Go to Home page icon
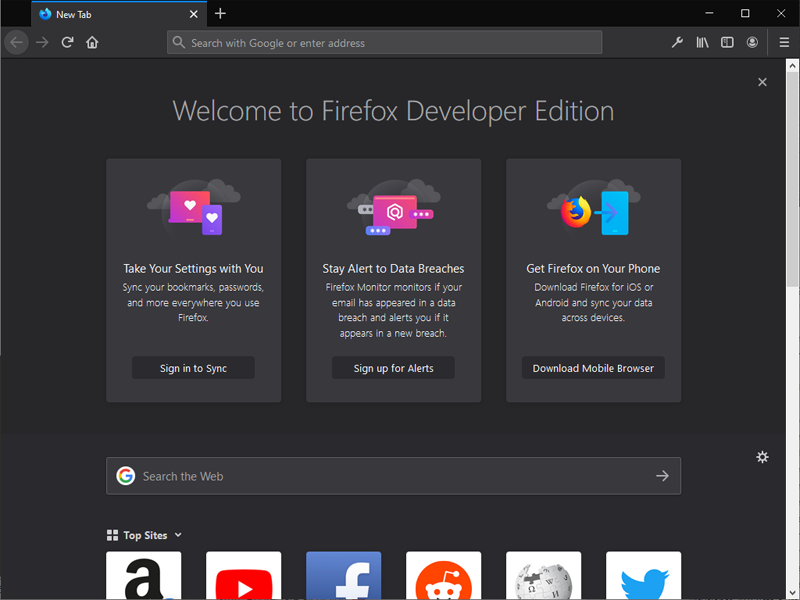Image resolution: width=800 pixels, height=600 pixels. pyautogui.click(x=92, y=42)
